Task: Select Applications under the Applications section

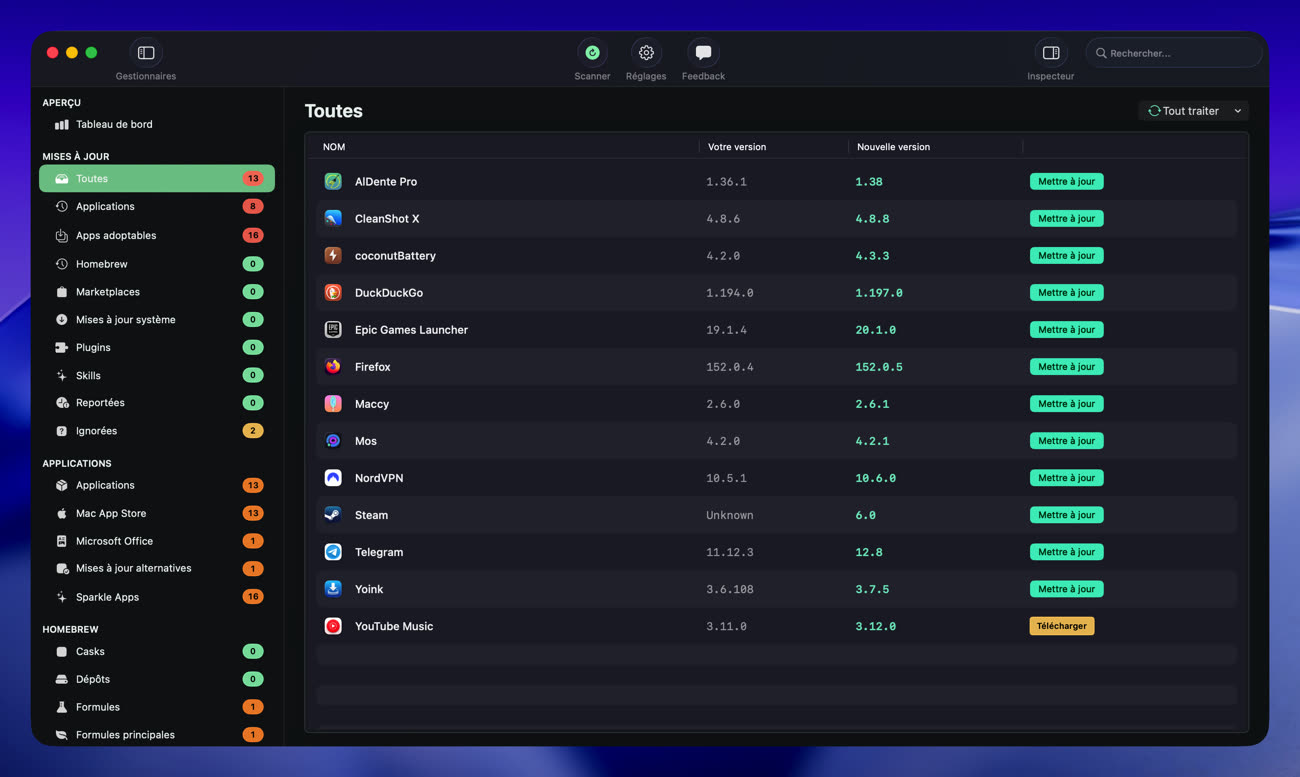Action: [157, 486]
